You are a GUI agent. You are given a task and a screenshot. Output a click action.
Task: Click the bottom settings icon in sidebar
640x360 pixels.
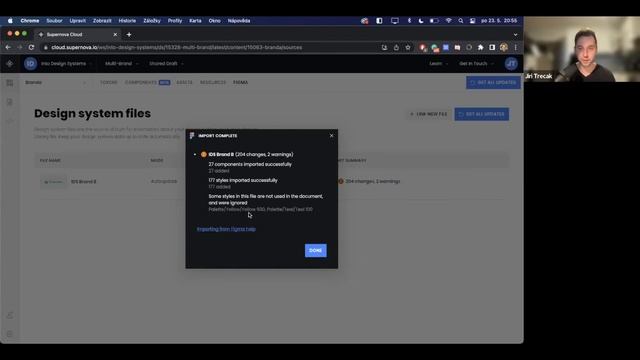click(x=10, y=334)
